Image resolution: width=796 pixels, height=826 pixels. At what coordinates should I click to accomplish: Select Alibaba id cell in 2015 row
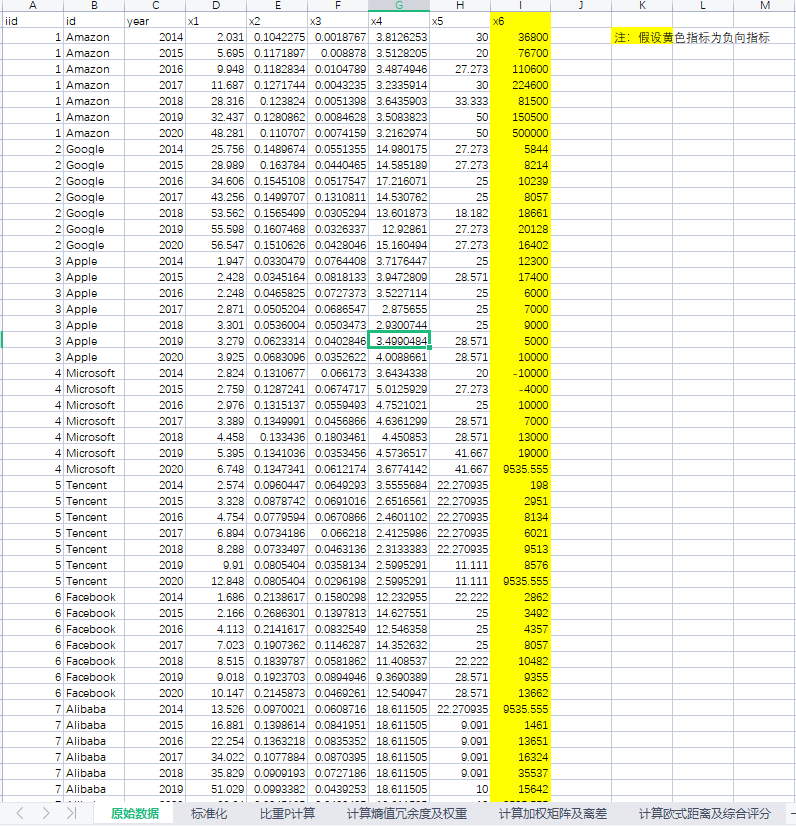[94, 725]
